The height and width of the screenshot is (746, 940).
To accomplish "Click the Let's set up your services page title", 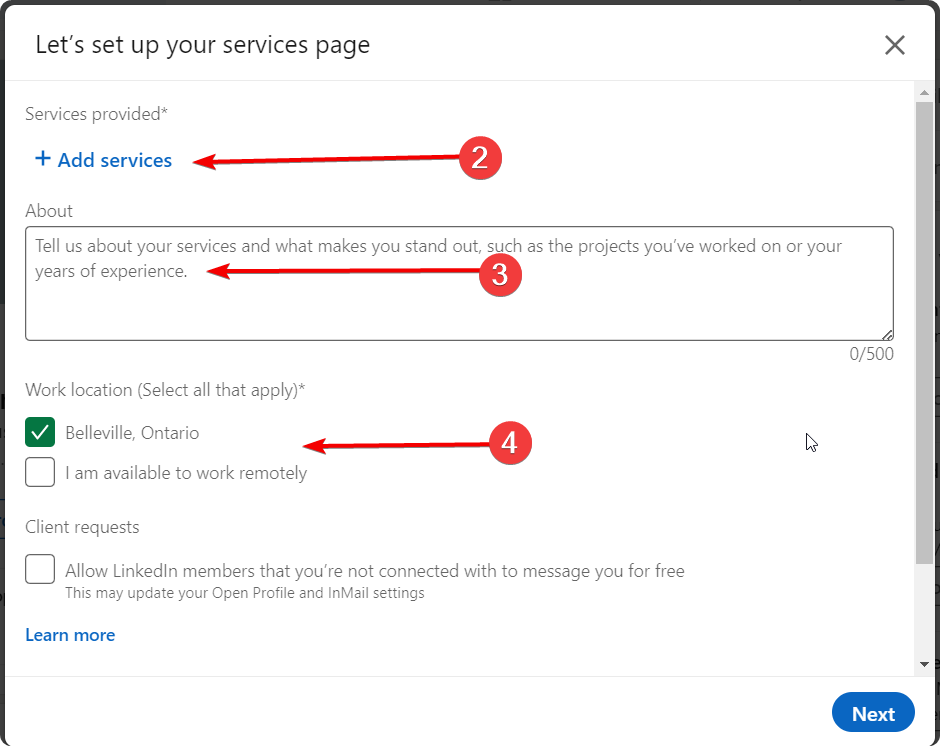I will pos(203,45).
